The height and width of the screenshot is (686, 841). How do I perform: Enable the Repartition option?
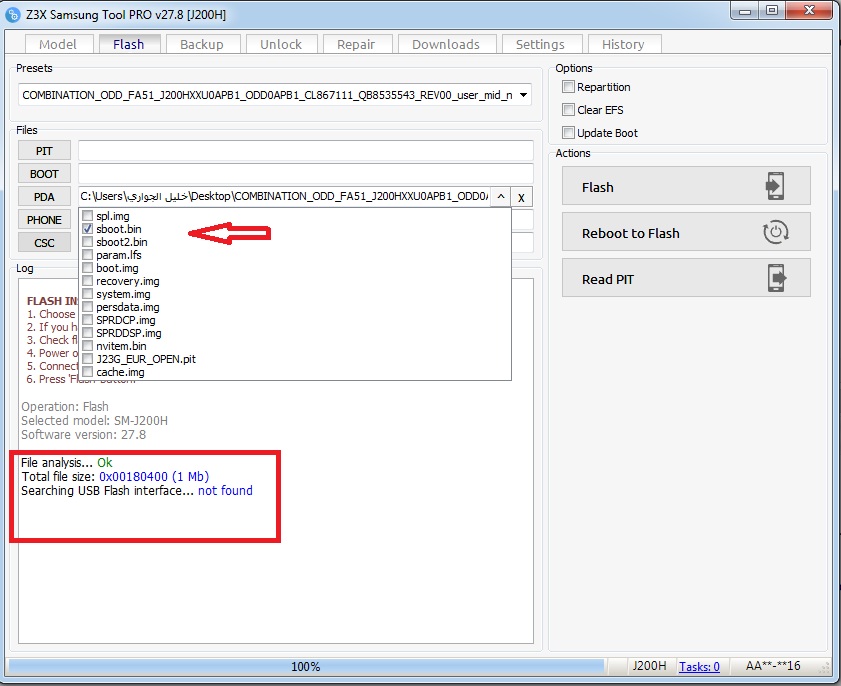point(569,86)
